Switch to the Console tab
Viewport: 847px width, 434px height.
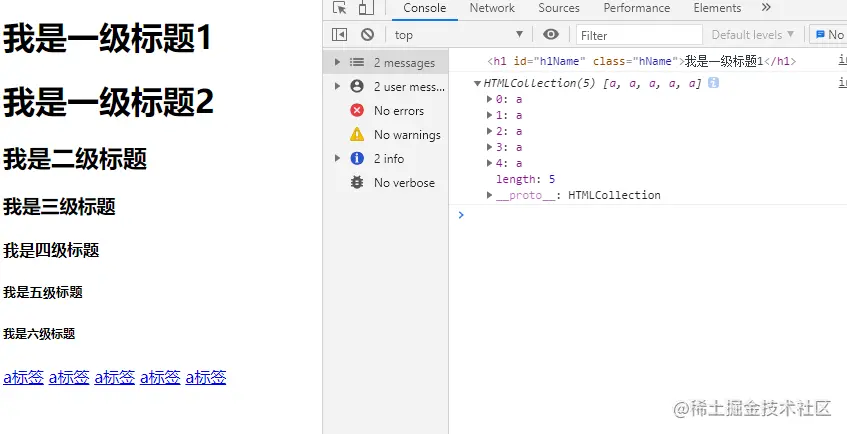click(425, 8)
